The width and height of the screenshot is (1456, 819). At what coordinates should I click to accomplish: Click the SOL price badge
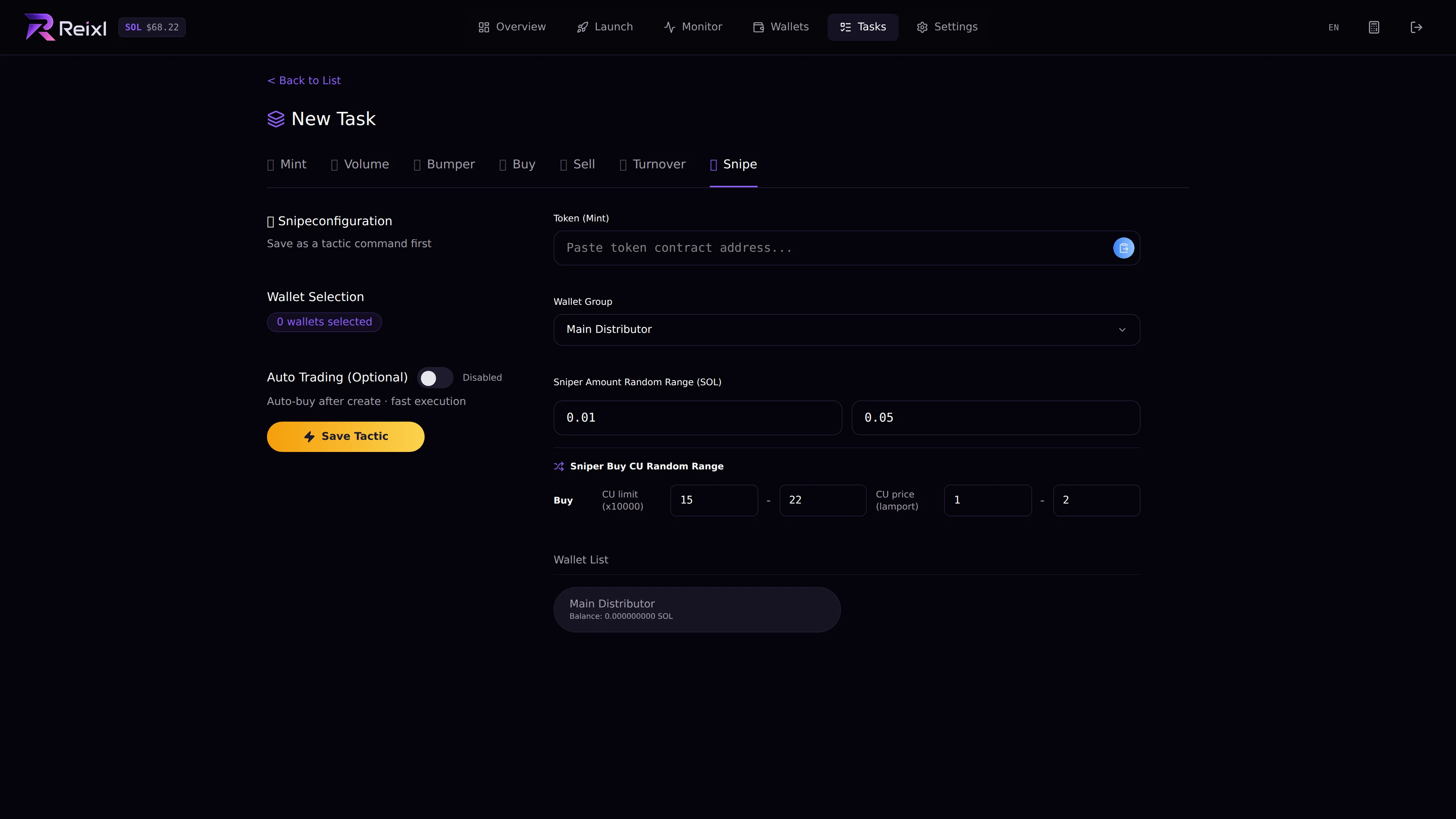coord(152,27)
